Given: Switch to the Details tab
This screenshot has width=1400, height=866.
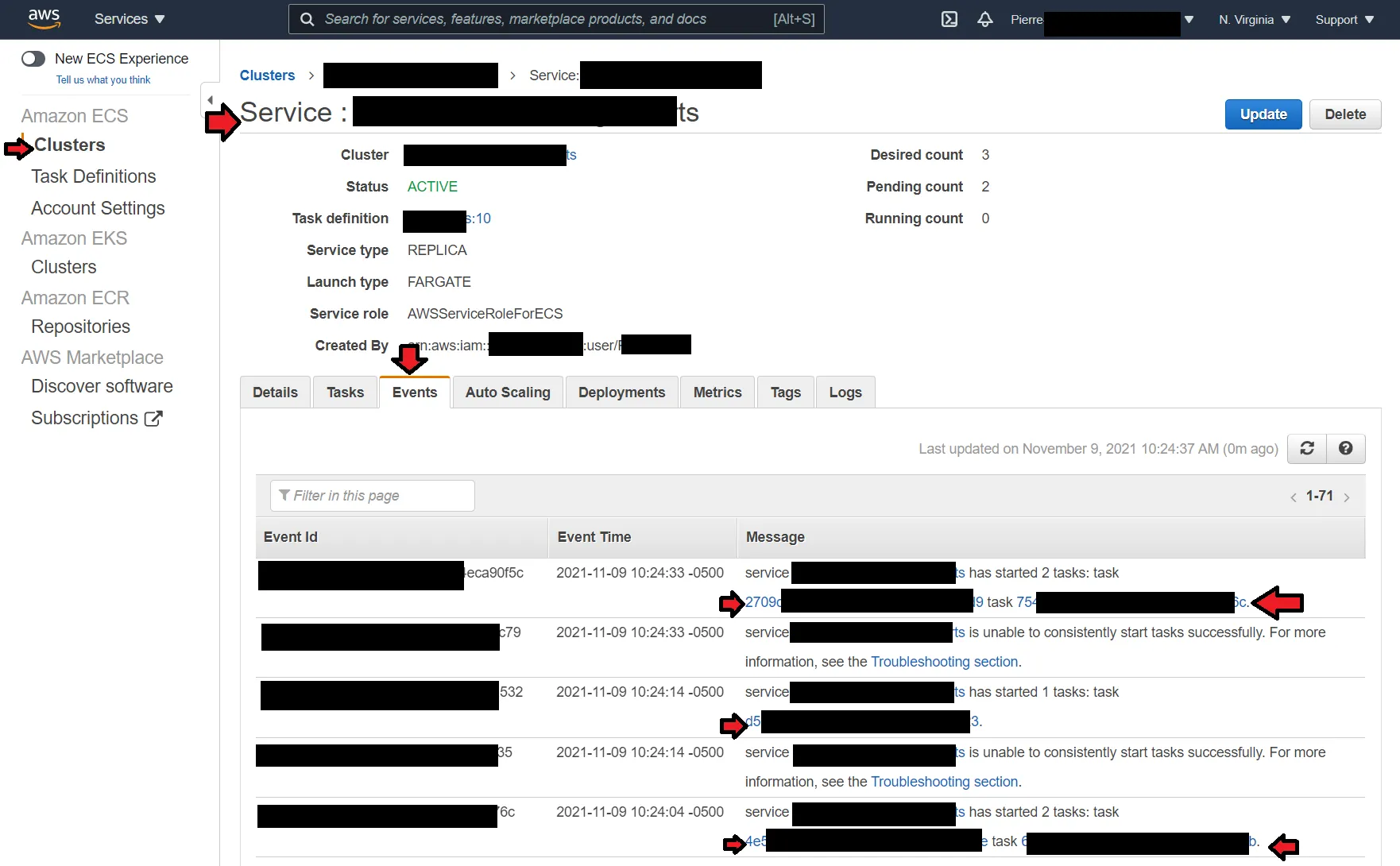Looking at the screenshot, I should (x=275, y=392).
